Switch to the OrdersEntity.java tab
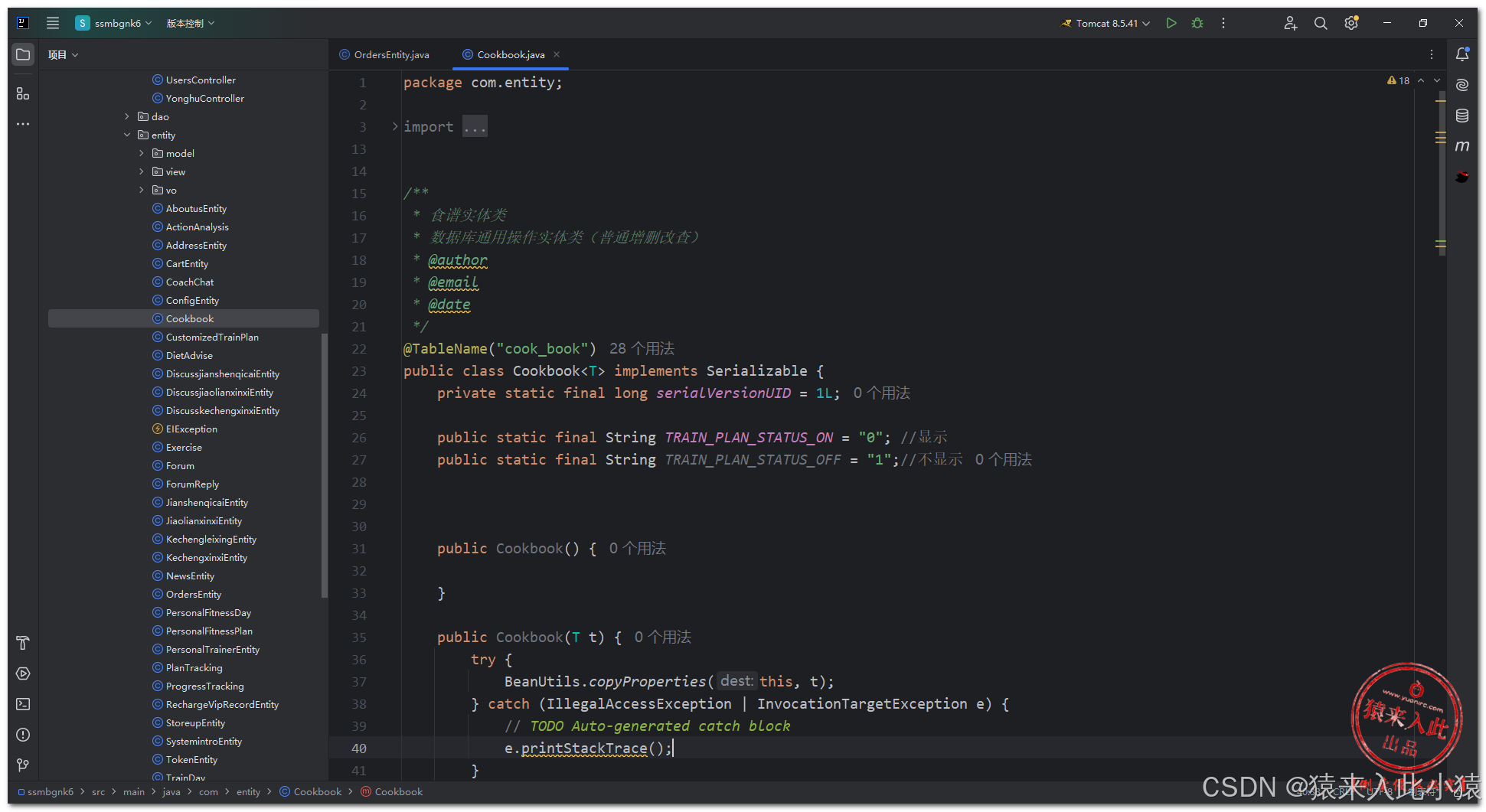Screen dimensions: 1486x812 pyautogui.click(x=384, y=54)
